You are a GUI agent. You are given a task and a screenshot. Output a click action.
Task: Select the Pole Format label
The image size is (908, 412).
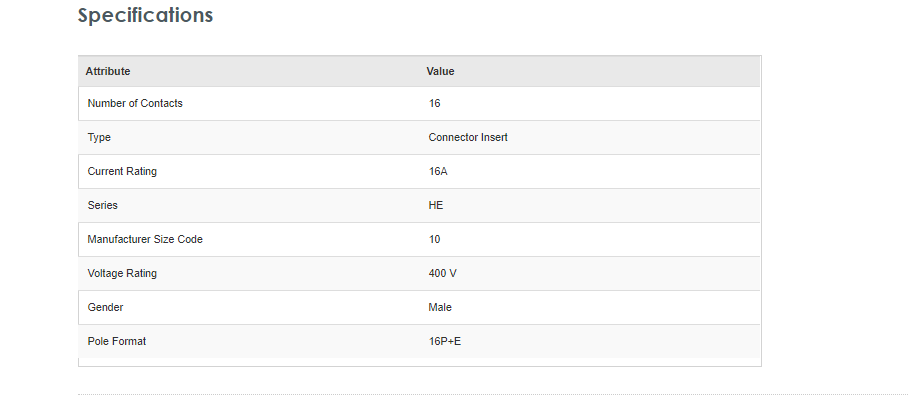pyautogui.click(x=116, y=341)
